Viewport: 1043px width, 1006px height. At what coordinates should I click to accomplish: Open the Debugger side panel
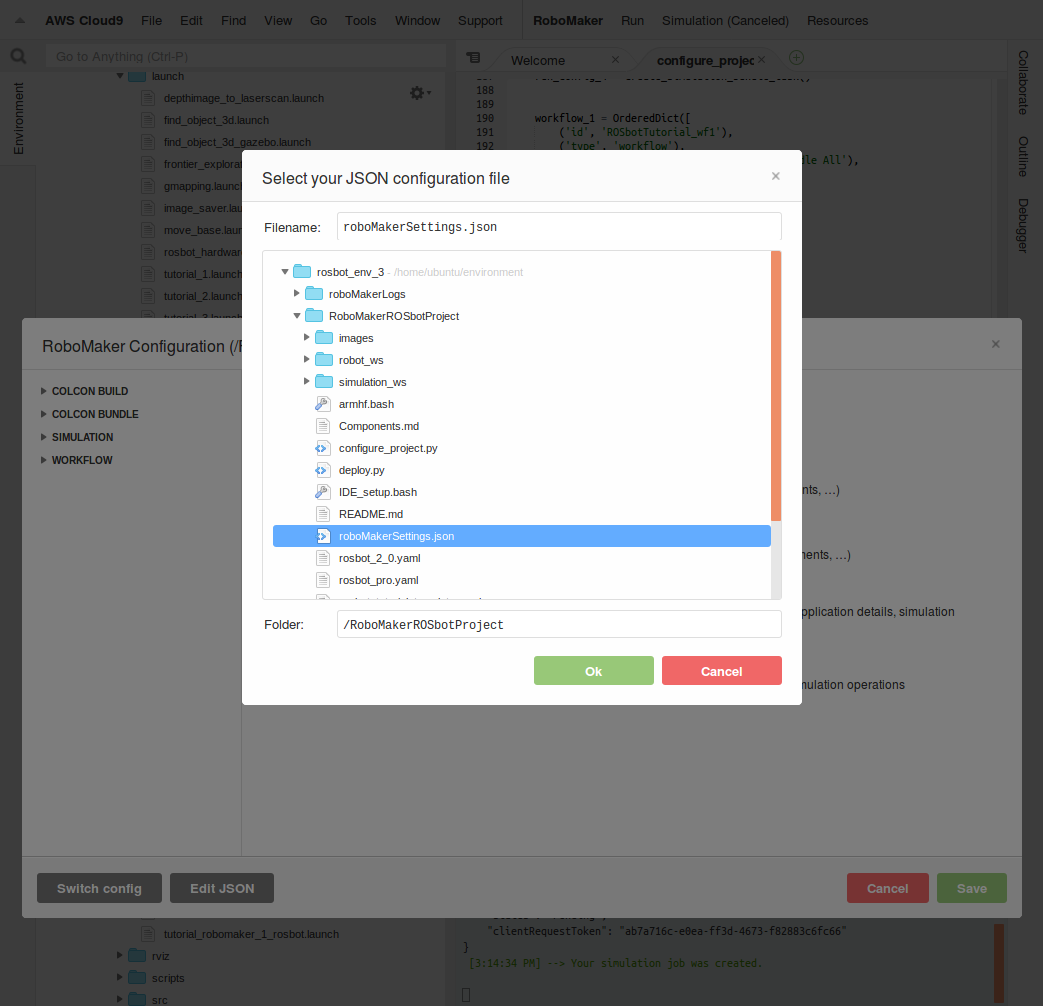tap(1023, 226)
